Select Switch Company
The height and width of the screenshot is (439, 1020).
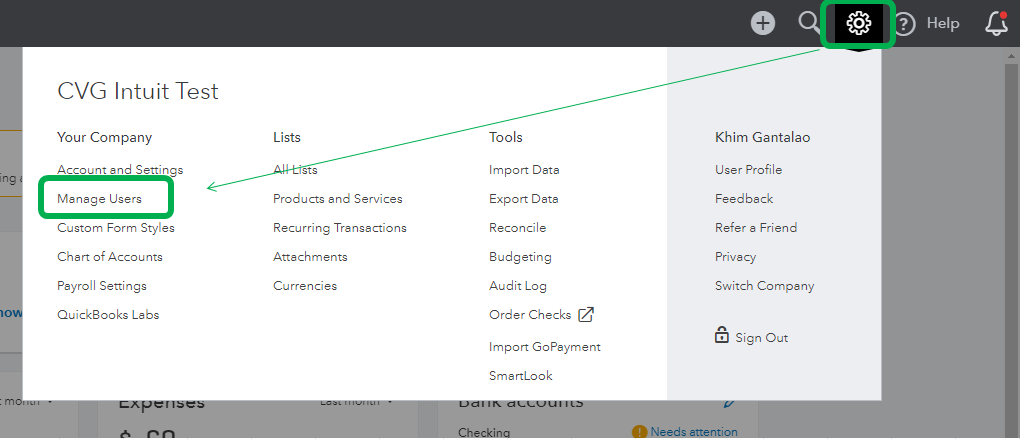pos(764,286)
